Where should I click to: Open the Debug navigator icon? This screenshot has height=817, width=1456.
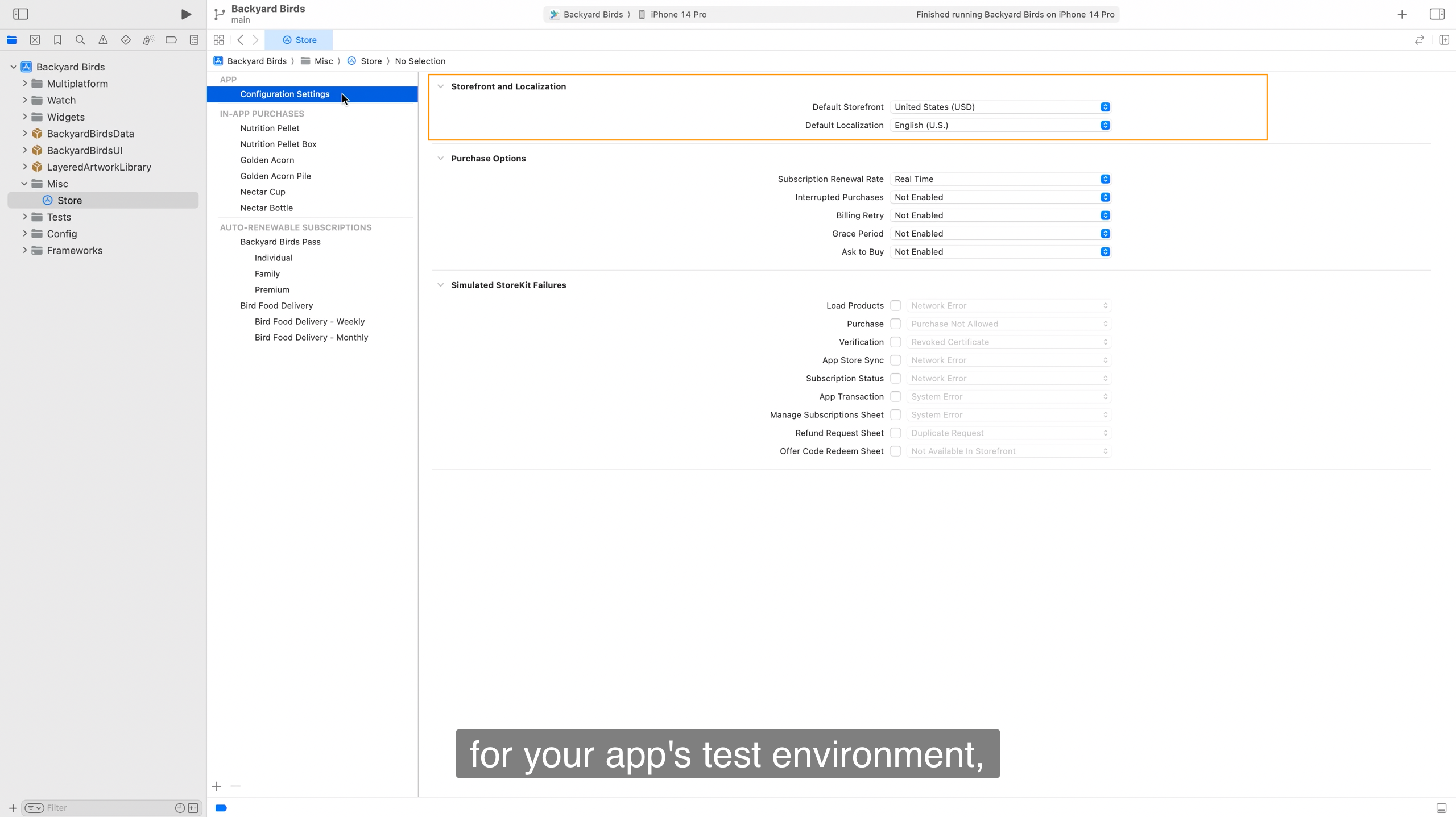pyautogui.click(x=148, y=40)
